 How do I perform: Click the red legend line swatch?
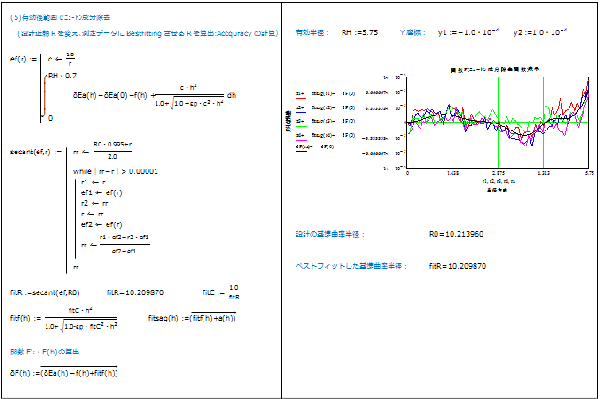(x=301, y=98)
